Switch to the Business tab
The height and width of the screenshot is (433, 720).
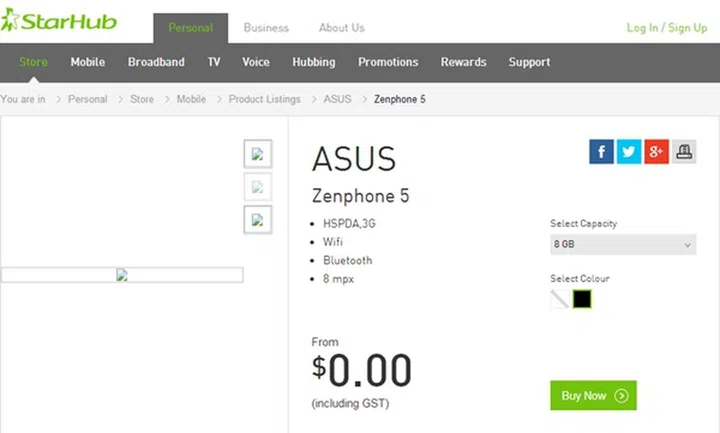coord(266,28)
